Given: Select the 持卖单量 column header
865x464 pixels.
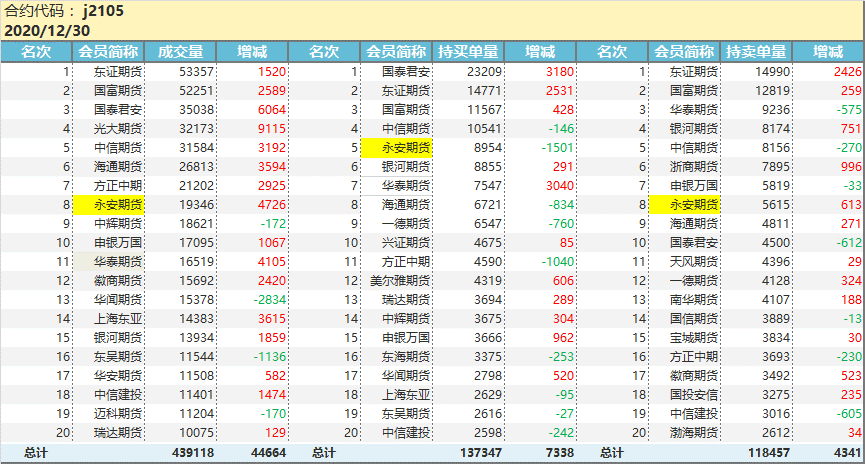Looking at the screenshot, I should point(756,51).
